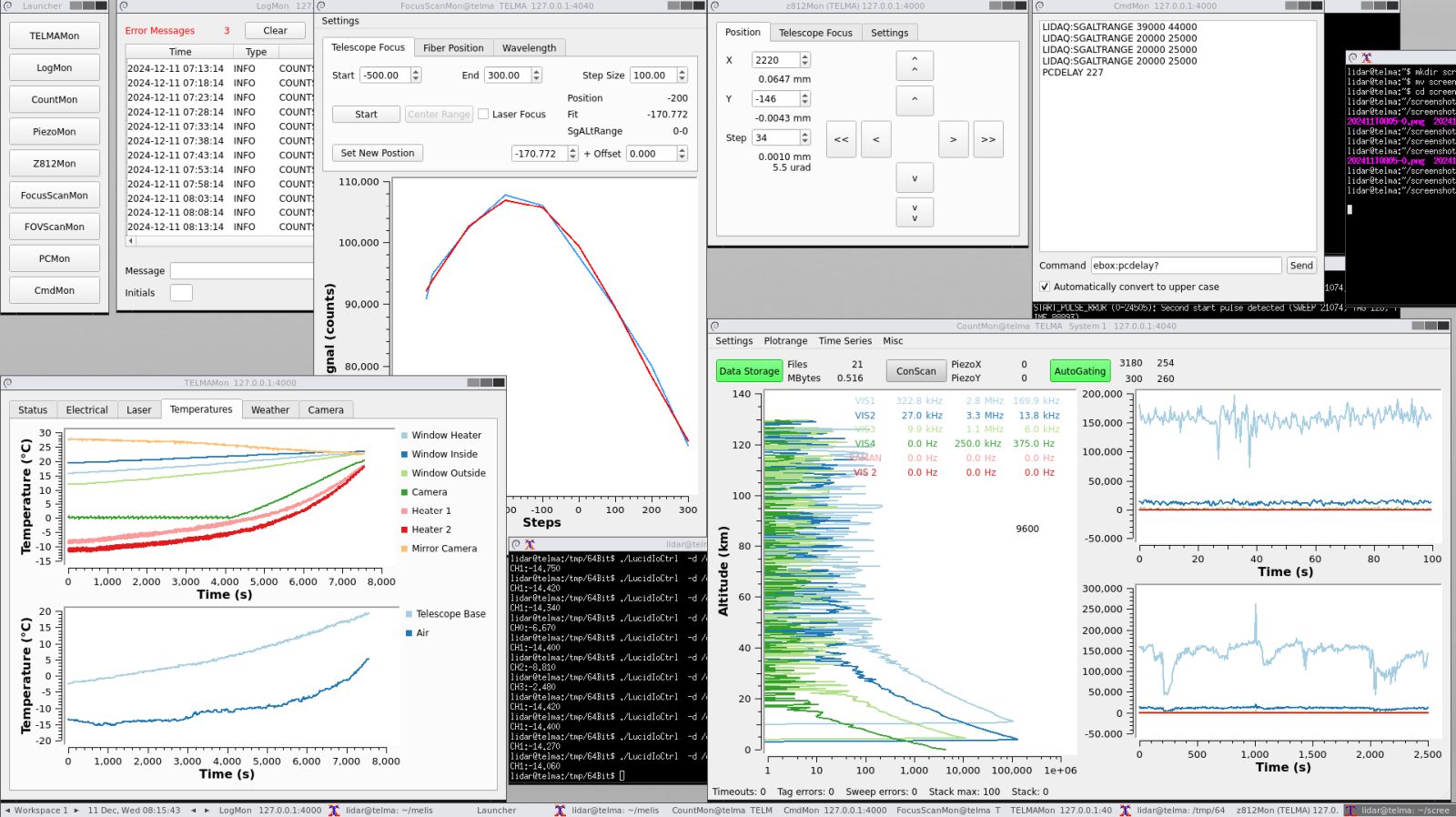Open the window menu icon of Launcher title bar
Image resolution: width=1456 pixels, height=817 pixels.
point(7,5)
